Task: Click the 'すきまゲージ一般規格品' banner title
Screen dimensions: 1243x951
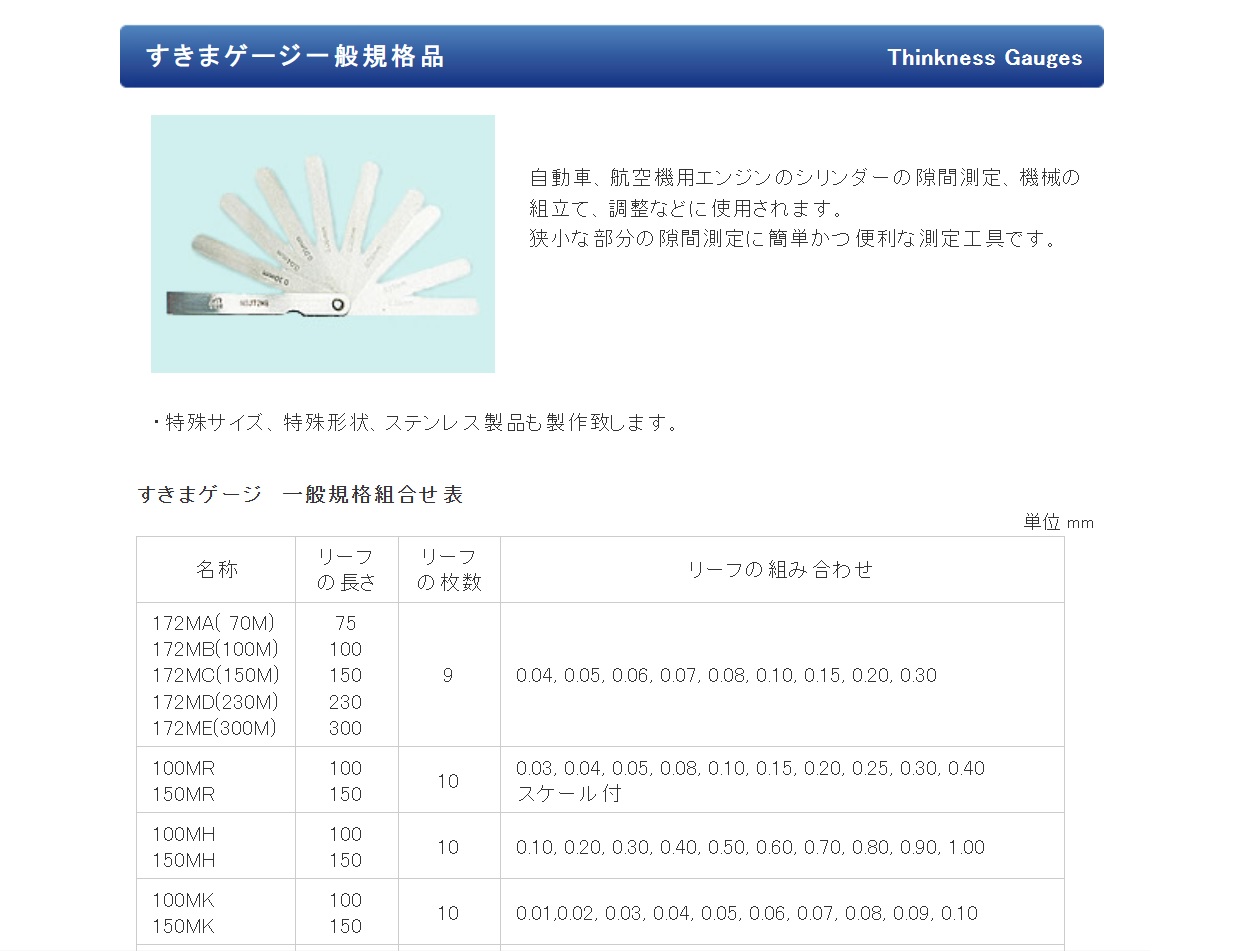Action: (x=295, y=56)
